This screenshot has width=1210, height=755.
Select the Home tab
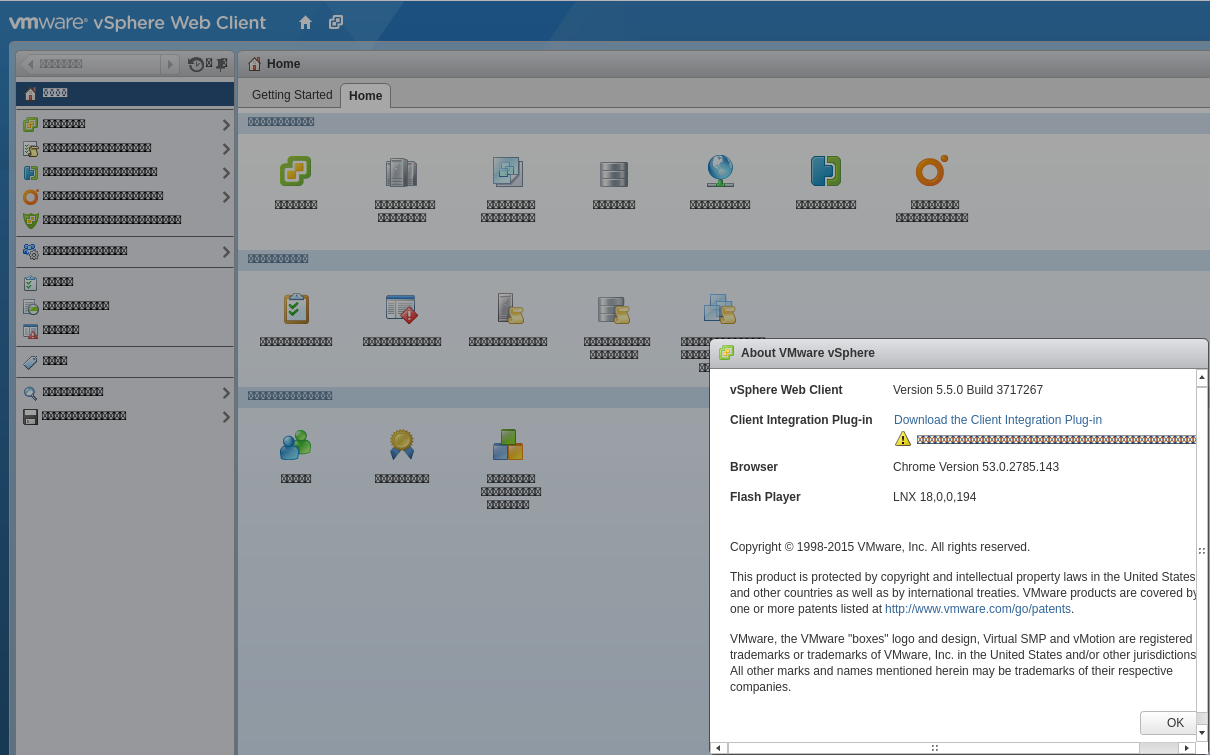click(365, 96)
